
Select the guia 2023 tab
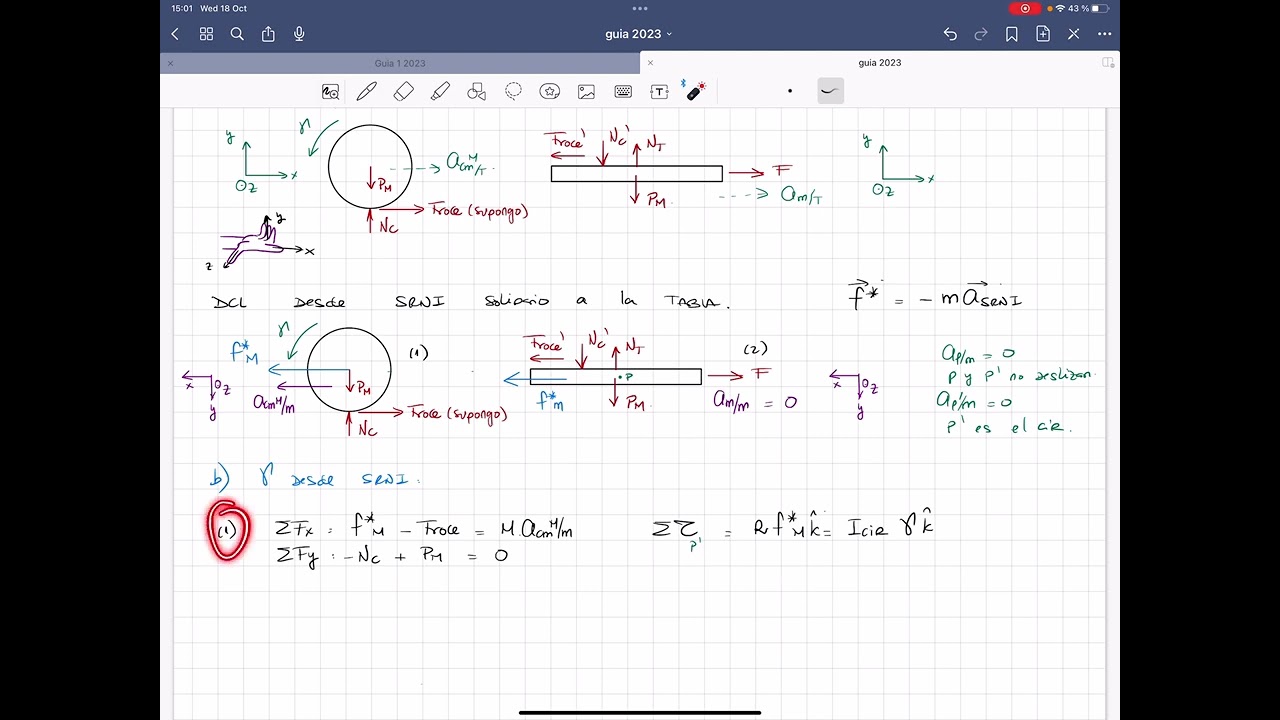(x=880, y=63)
